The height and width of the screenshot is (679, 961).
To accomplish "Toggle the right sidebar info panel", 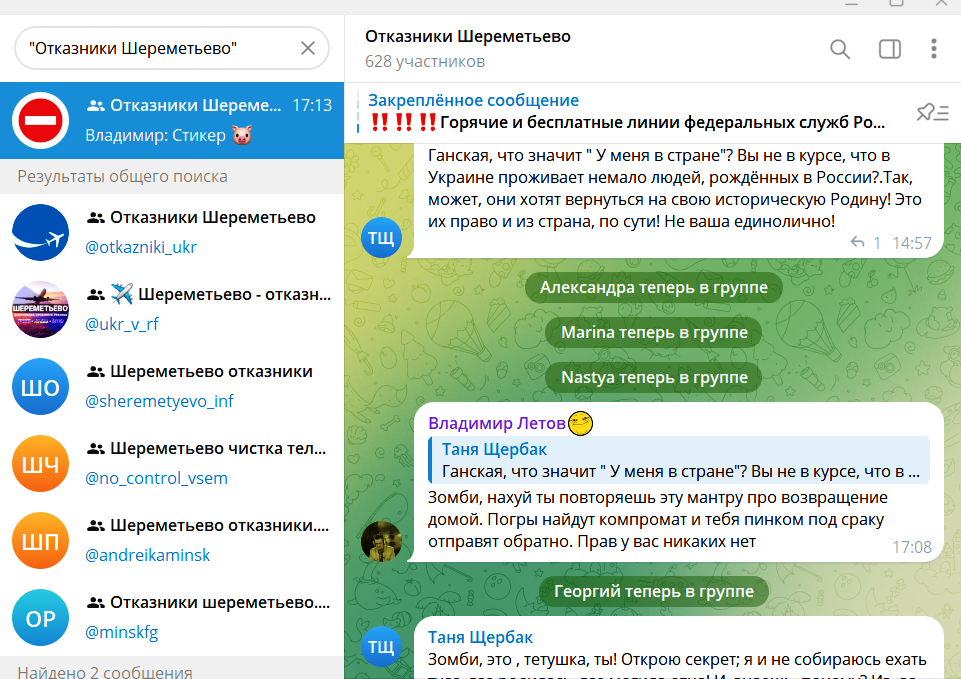I will (x=889, y=49).
